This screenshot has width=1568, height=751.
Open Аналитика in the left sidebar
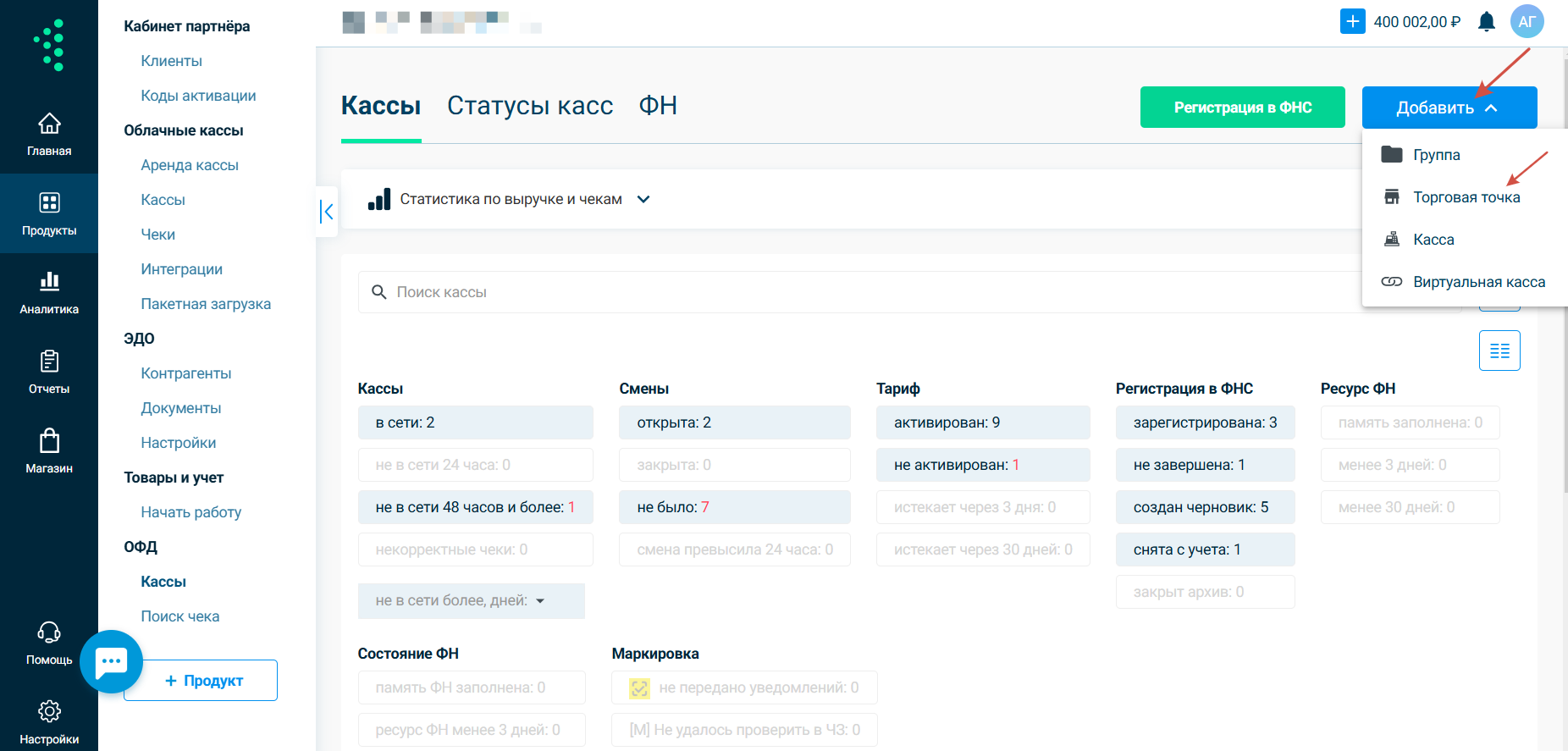click(x=49, y=292)
